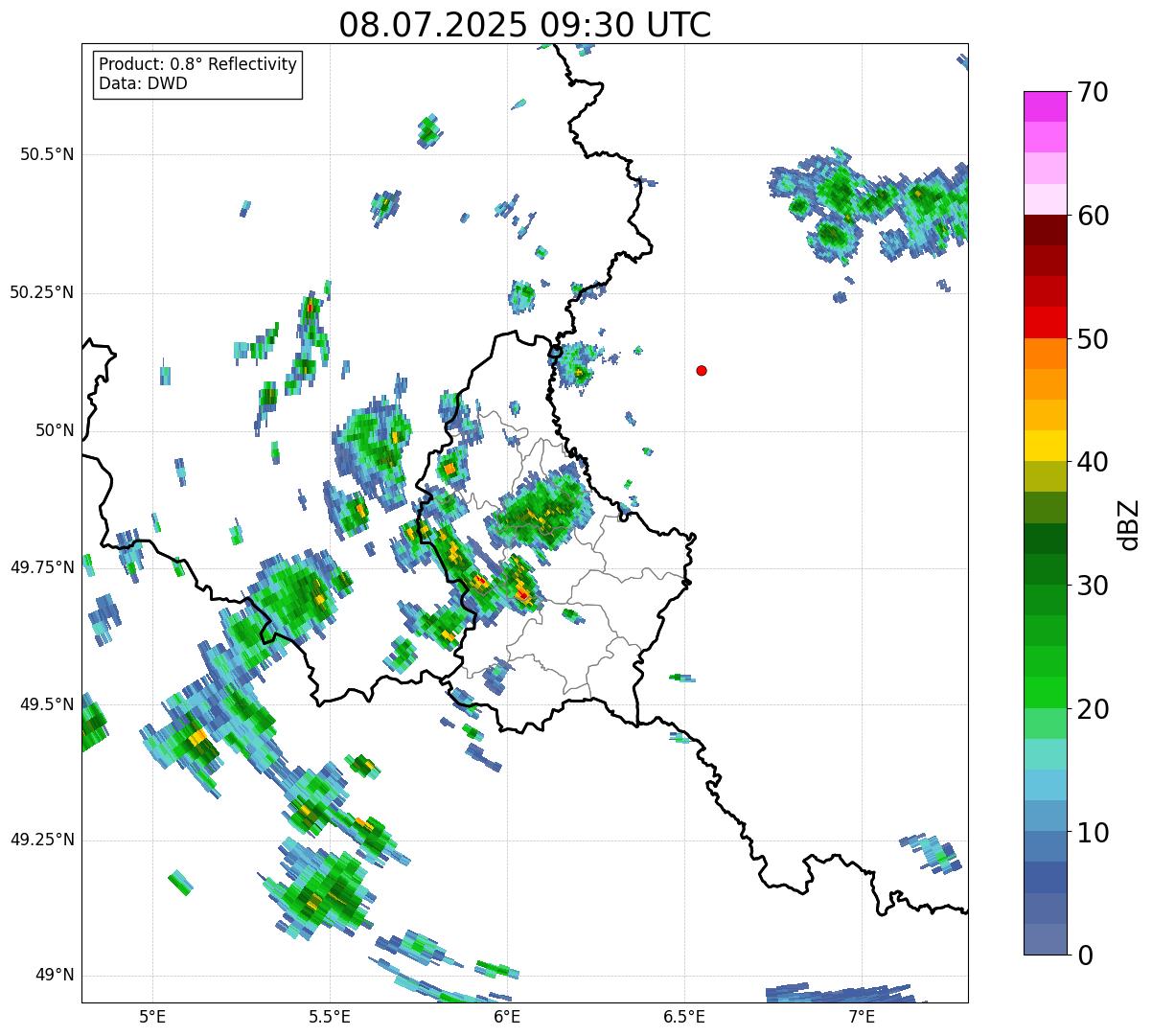Click the colorbar tick label 60
Image resolution: width=1152 pixels, height=1036 pixels.
(1093, 216)
